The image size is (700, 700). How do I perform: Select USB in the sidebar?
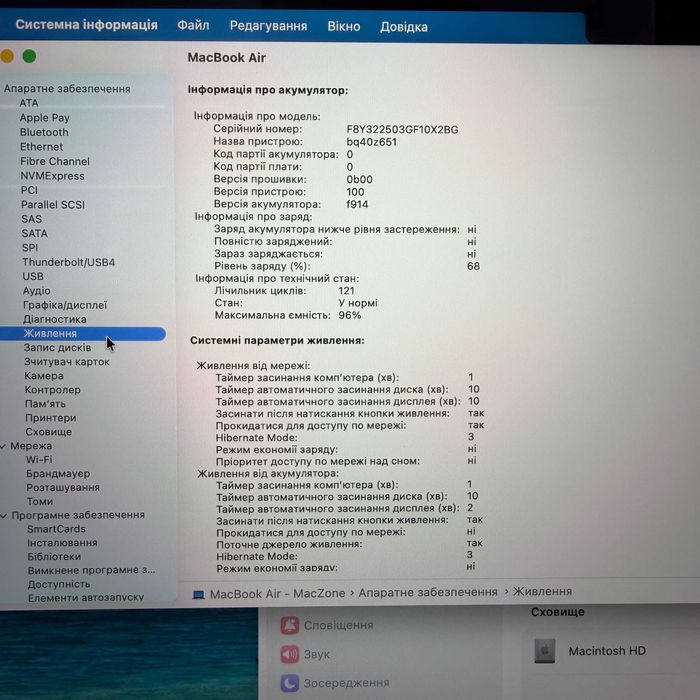(x=33, y=276)
